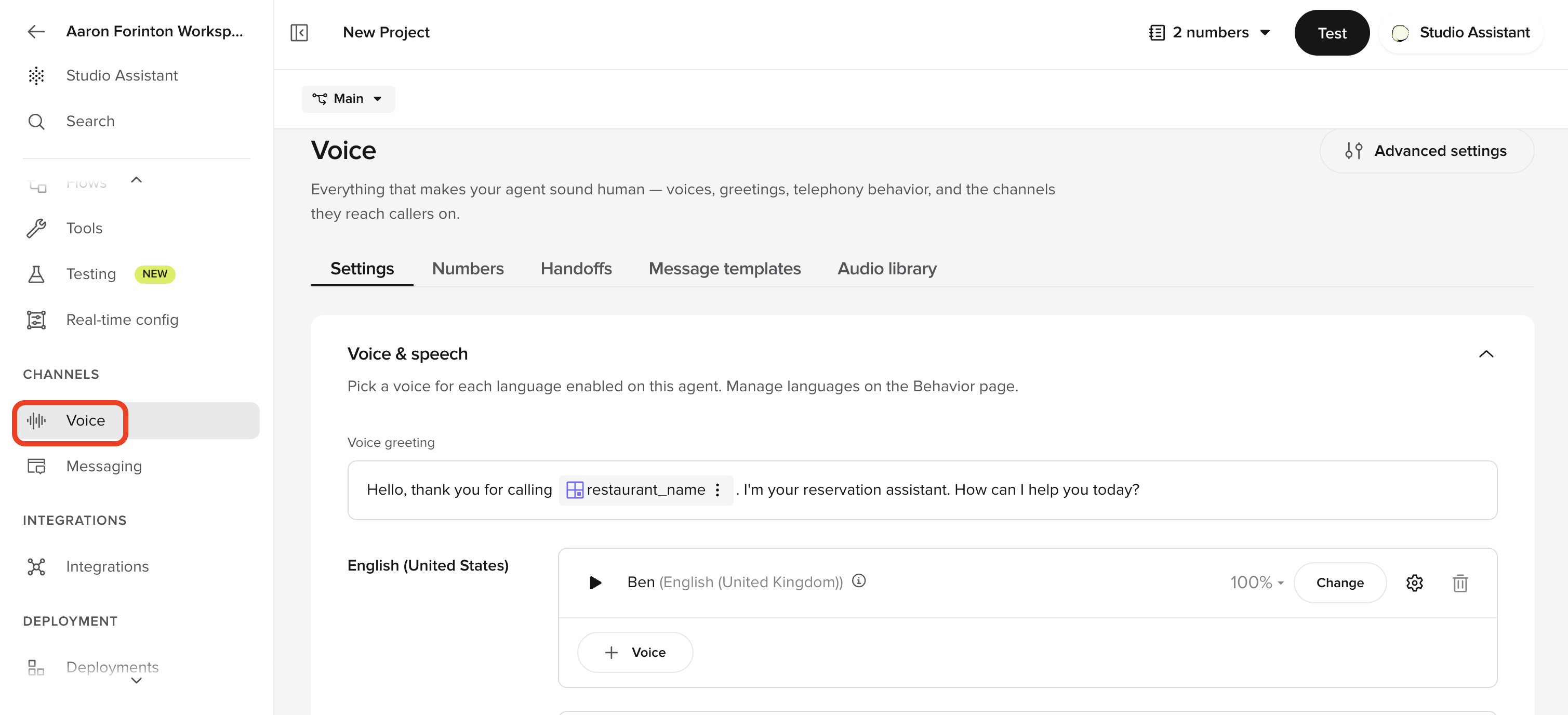The height and width of the screenshot is (715, 1568).
Task: Collapse the Voice & speech section
Action: (1486, 354)
